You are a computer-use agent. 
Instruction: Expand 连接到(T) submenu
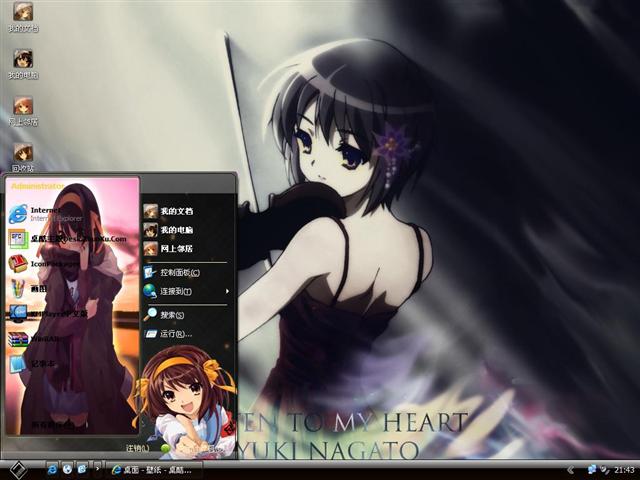click(x=187, y=291)
